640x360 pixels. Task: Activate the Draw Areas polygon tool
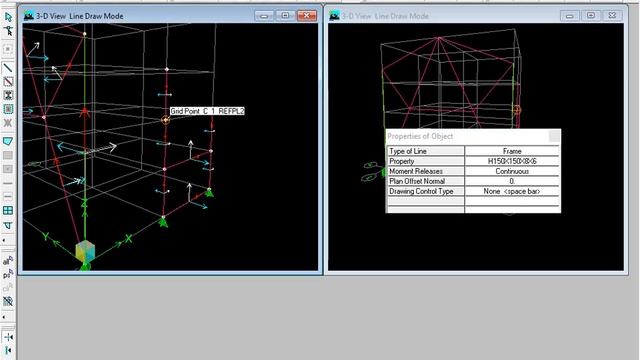(x=8, y=141)
